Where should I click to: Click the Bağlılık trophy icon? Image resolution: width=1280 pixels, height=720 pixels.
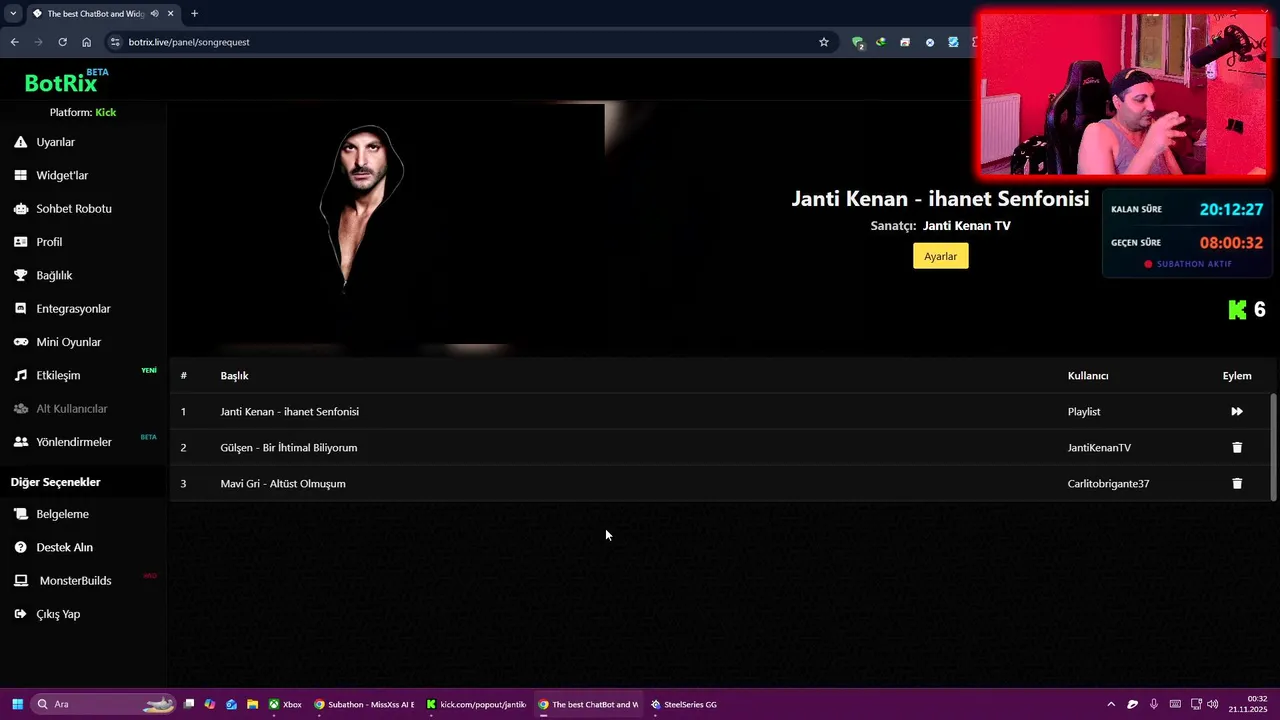pos(20,275)
